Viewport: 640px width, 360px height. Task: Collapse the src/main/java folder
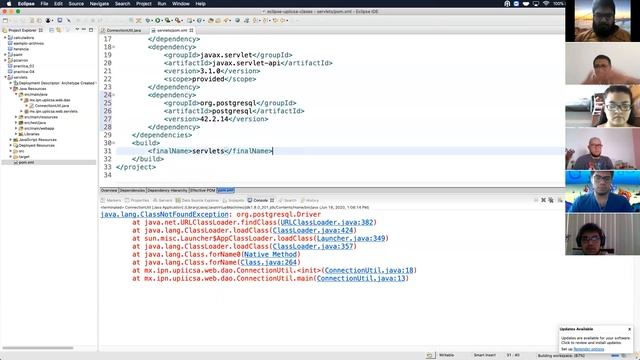point(16,94)
